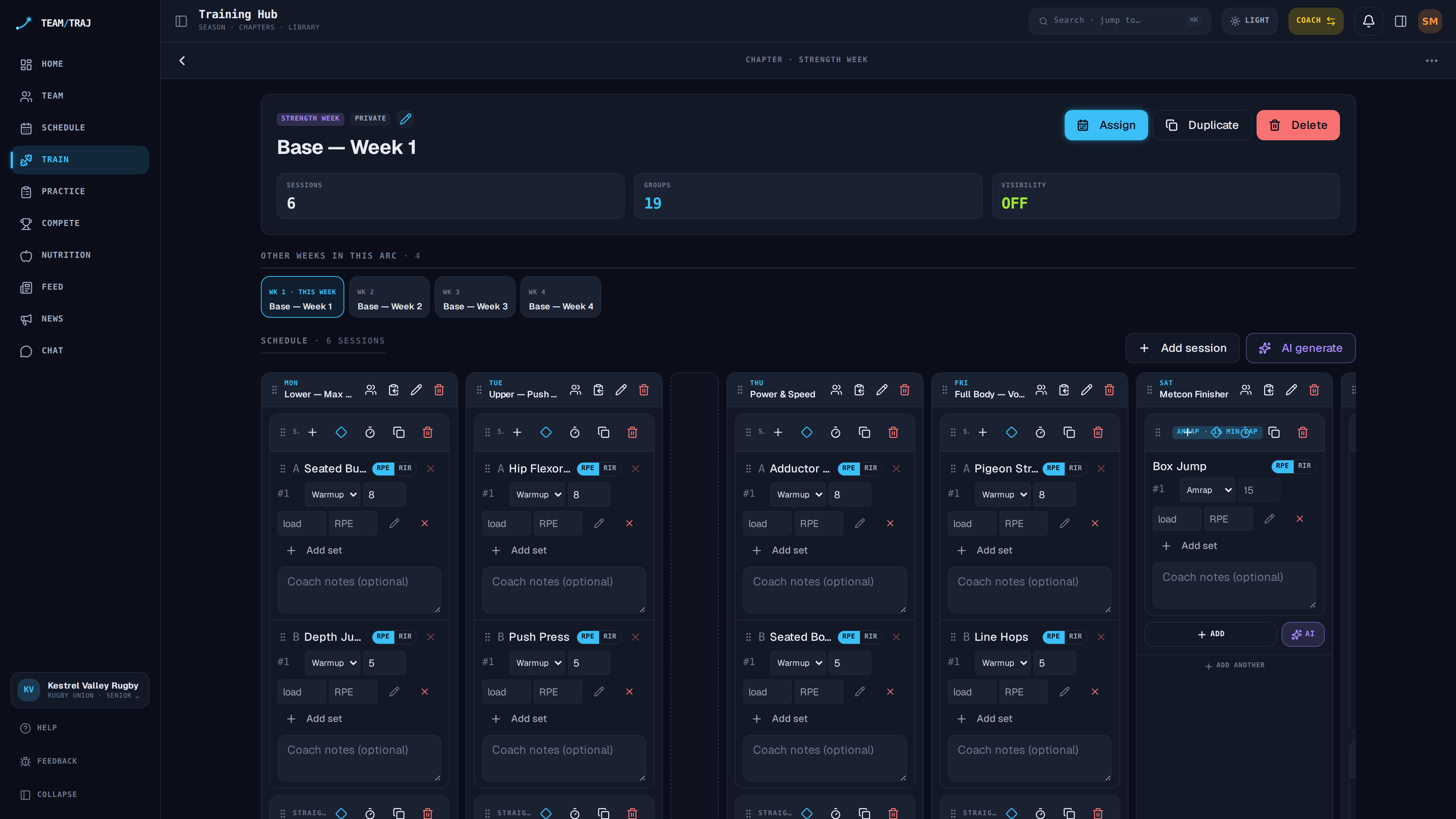The height and width of the screenshot is (819, 1456).
Task: Click load field for Seated Bu... set
Action: point(301,523)
